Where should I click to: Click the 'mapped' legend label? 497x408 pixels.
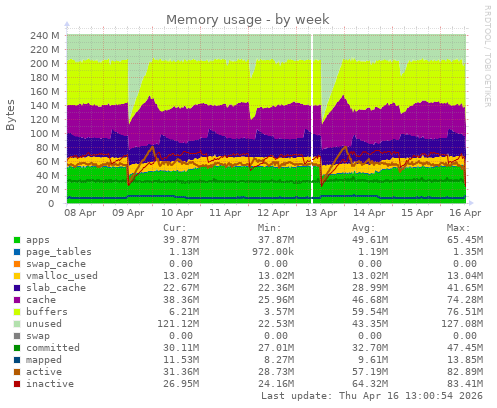pos(44,360)
